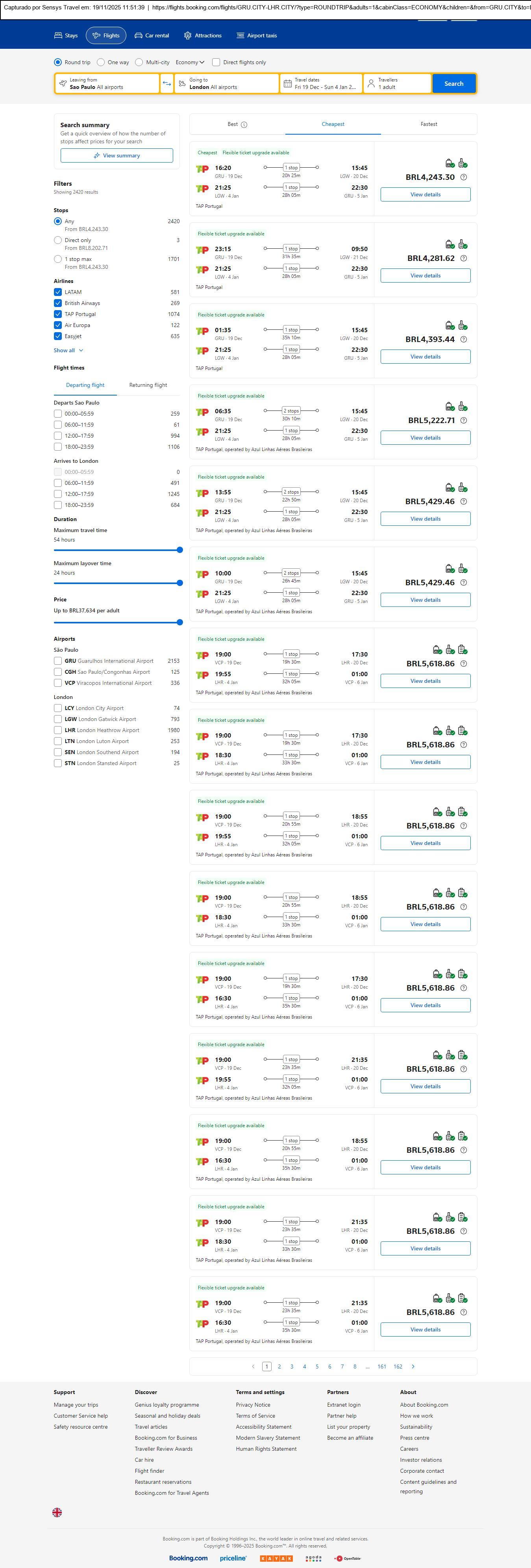Enable the Direct flights only checkbox
Image resolution: width=531 pixels, height=1568 pixels.
(x=216, y=62)
